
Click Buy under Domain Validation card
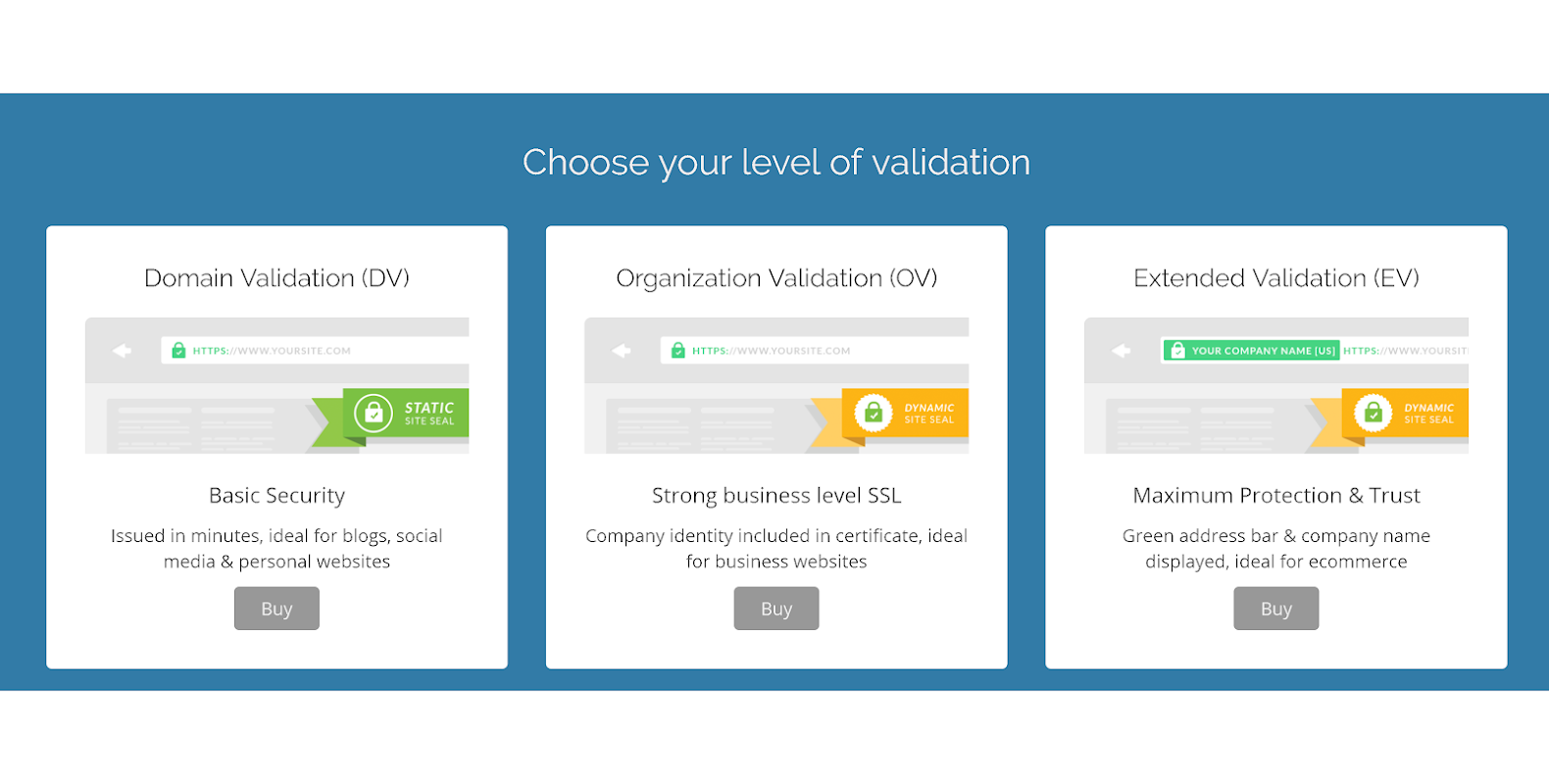(276, 609)
